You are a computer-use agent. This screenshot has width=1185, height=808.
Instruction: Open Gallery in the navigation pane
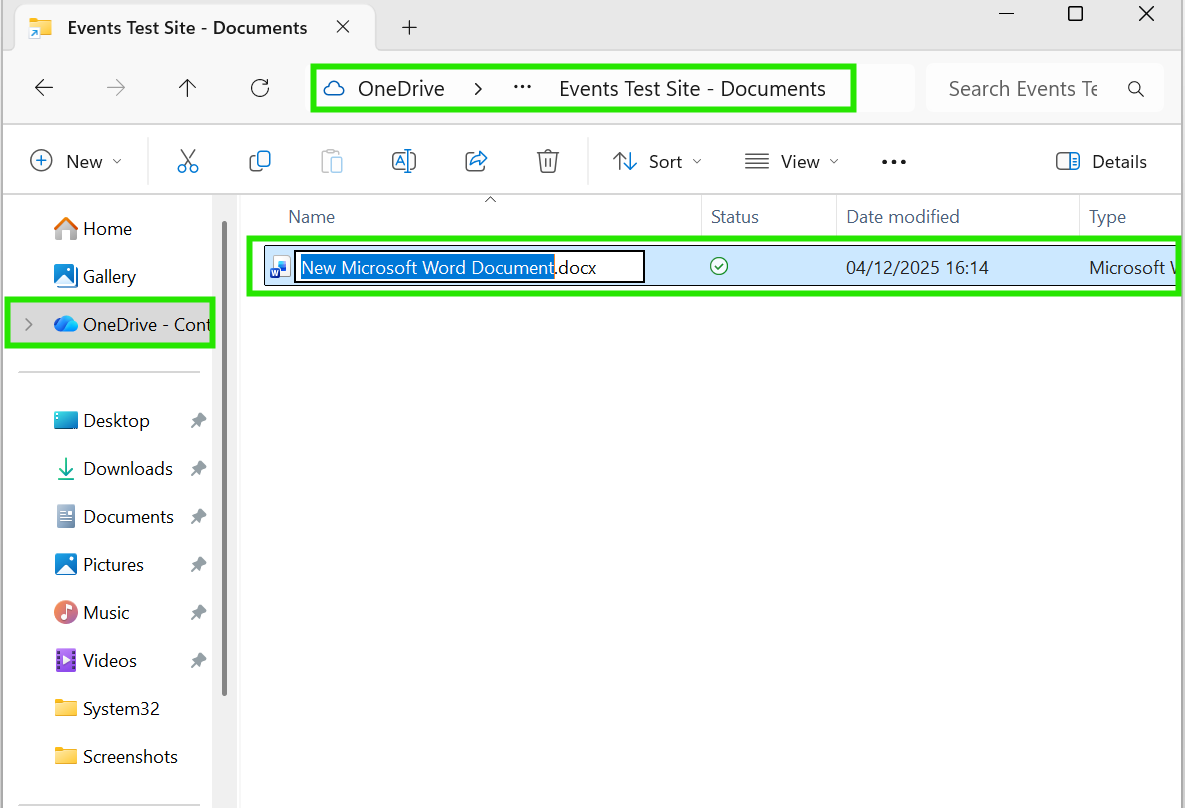pos(94,277)
